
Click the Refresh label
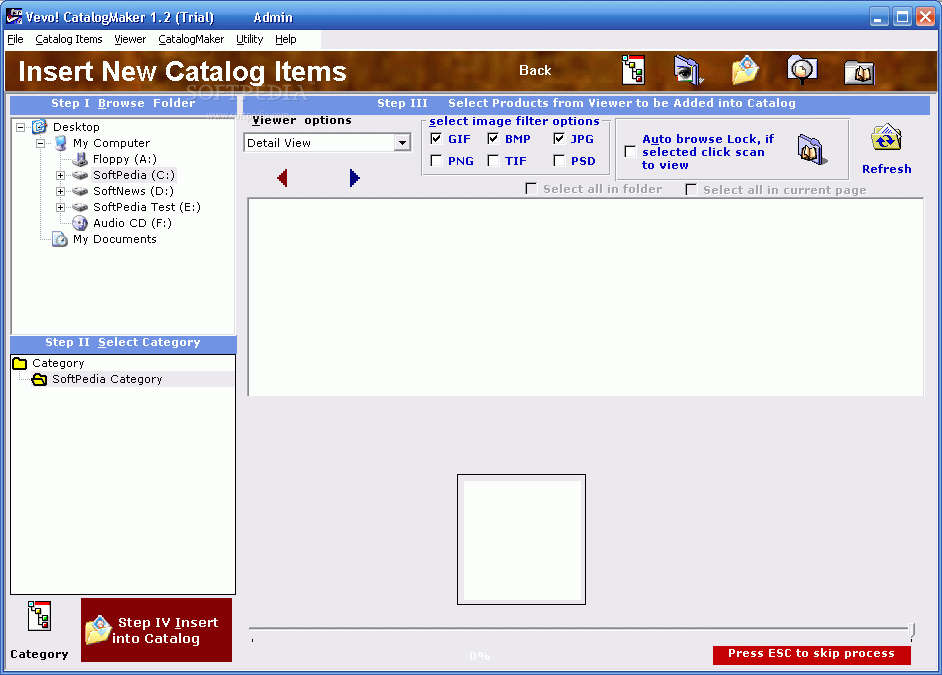(x=887, y=169)
